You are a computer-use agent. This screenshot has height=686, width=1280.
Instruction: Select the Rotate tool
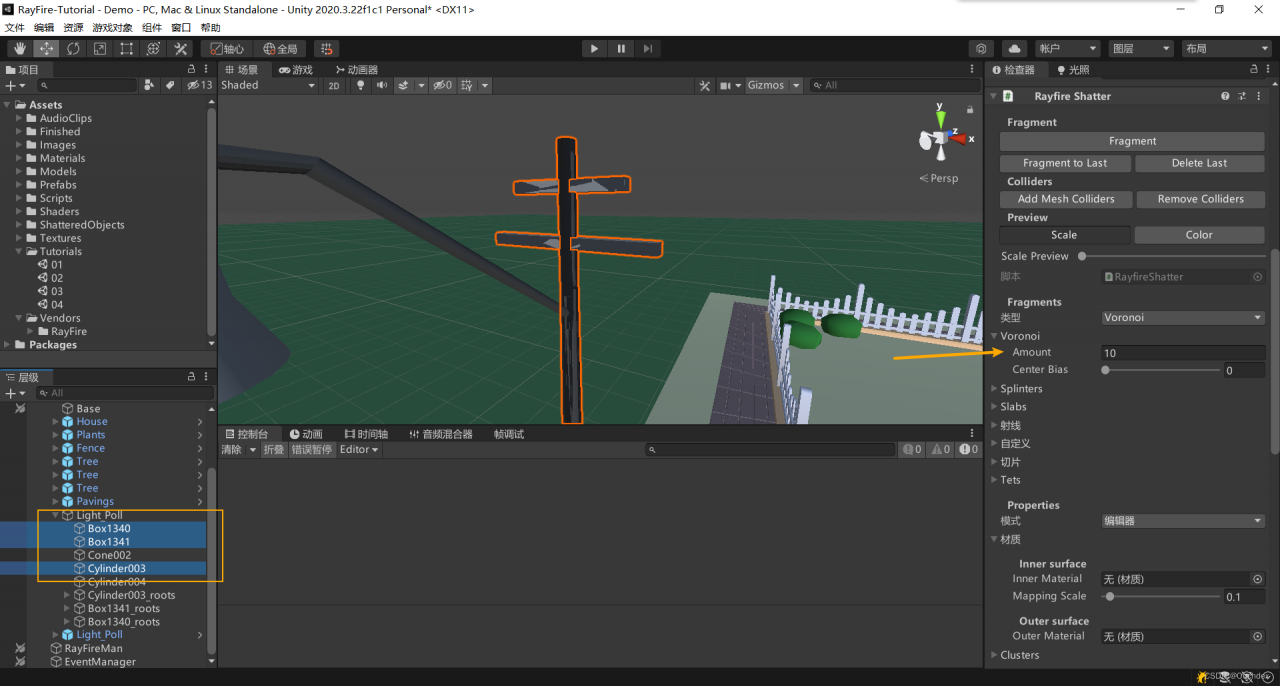pyautogui.click(x=73, y=48)
